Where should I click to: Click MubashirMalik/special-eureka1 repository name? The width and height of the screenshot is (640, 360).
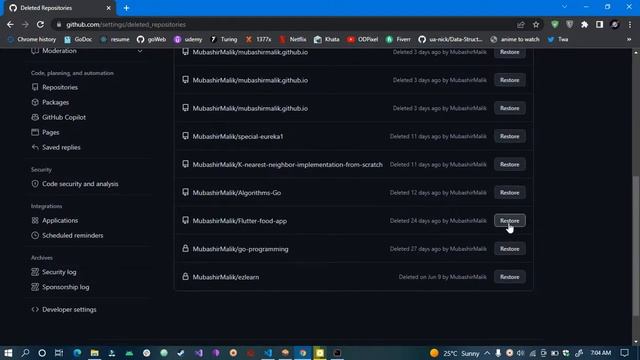(x=238, y=136)
